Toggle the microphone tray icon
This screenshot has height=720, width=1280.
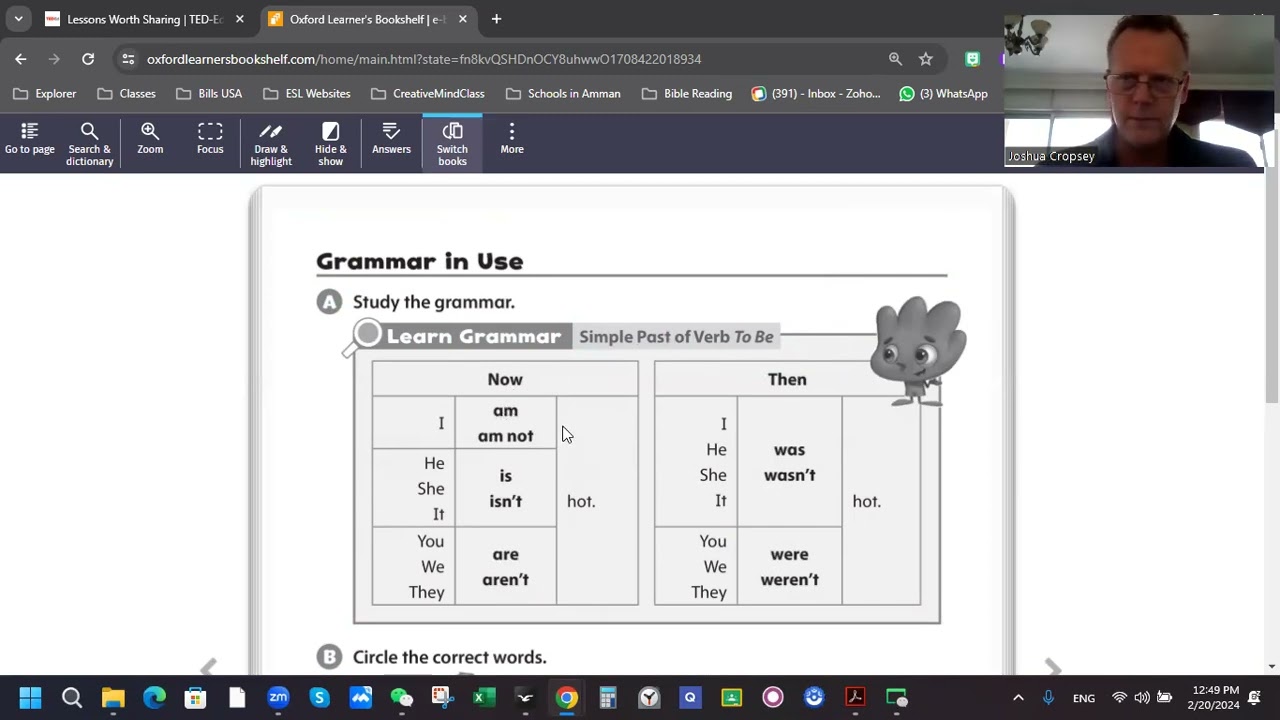pyautogui.click(x=1048, y=698)
